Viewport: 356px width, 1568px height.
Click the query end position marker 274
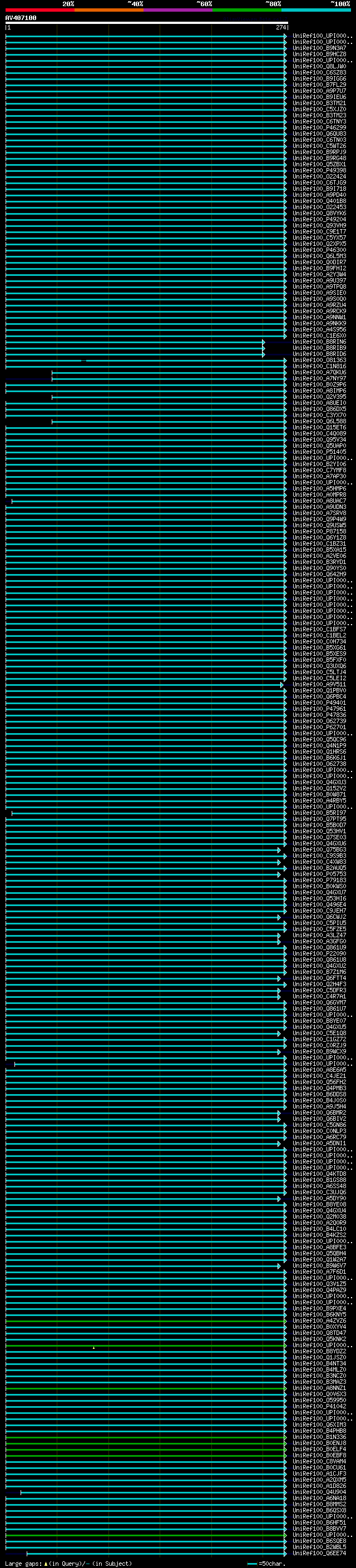pos(280,28)
